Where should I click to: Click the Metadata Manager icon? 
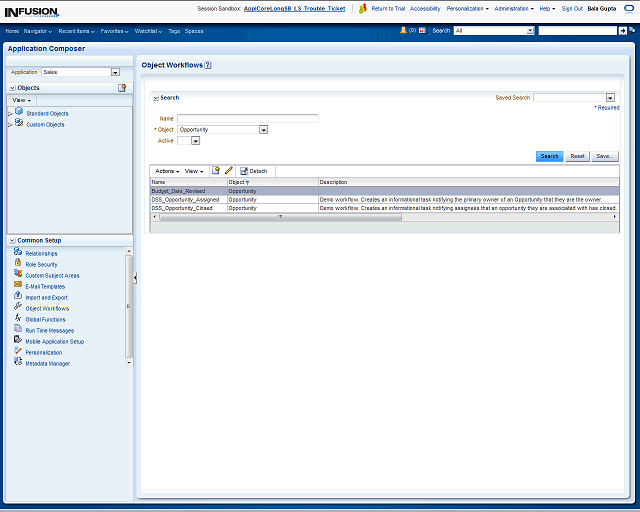pos(18,363)
